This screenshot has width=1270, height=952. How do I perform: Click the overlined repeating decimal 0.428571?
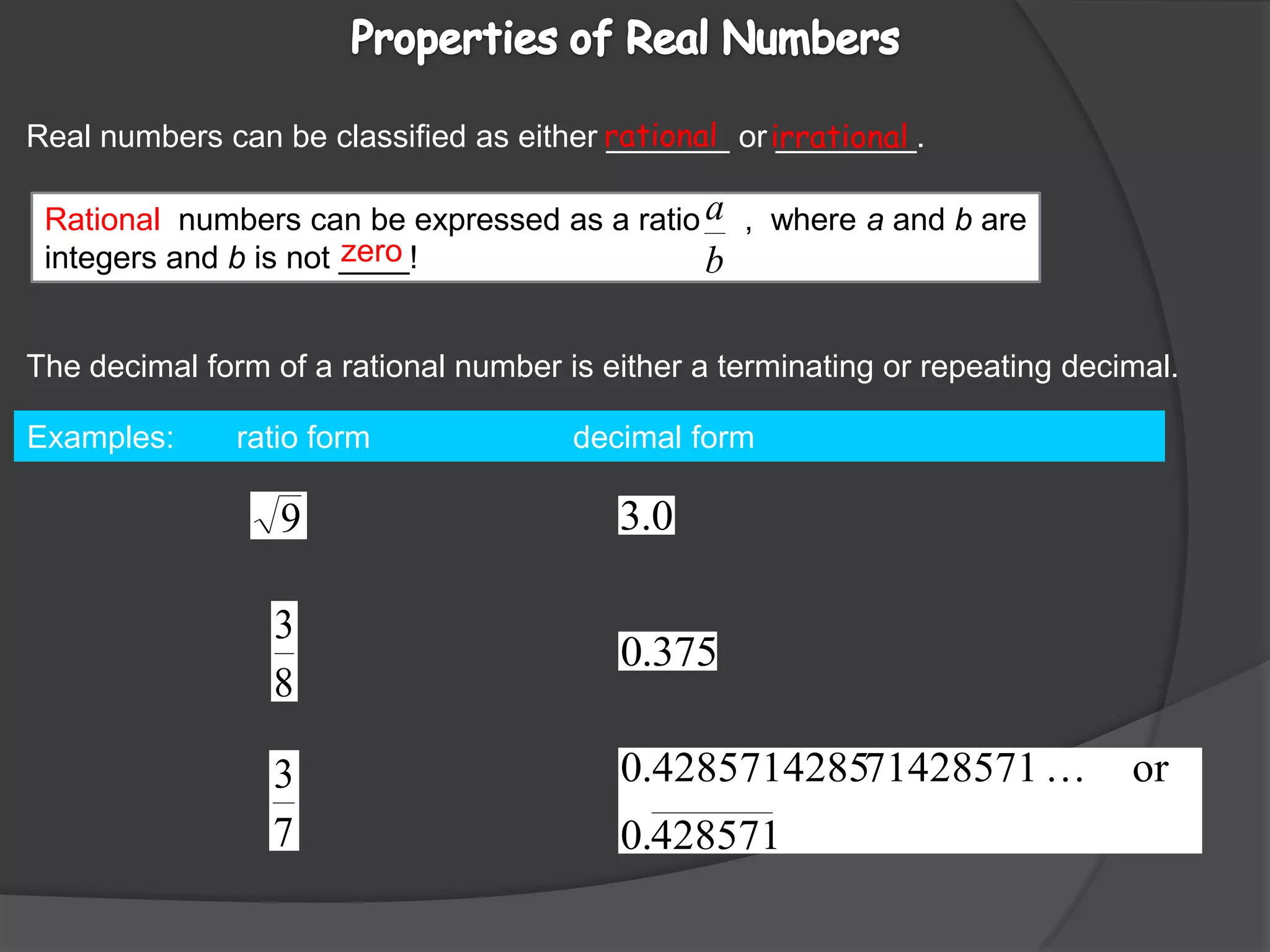[x=699, y=832]
